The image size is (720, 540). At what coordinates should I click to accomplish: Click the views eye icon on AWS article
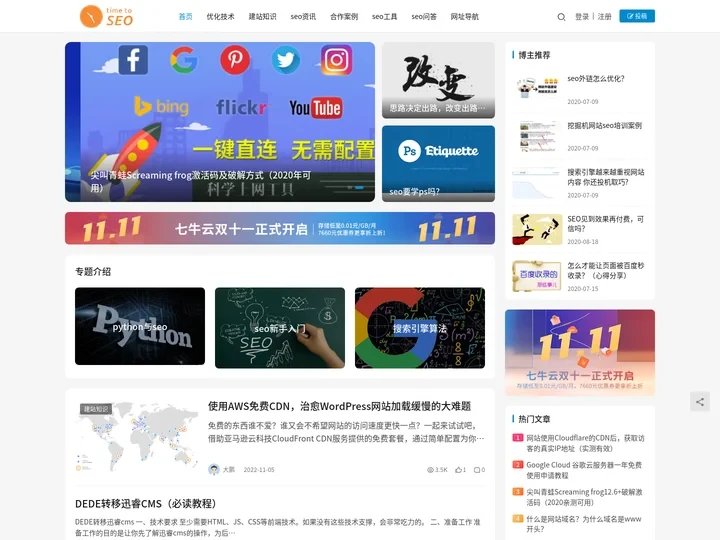click(x=430, y=470)
